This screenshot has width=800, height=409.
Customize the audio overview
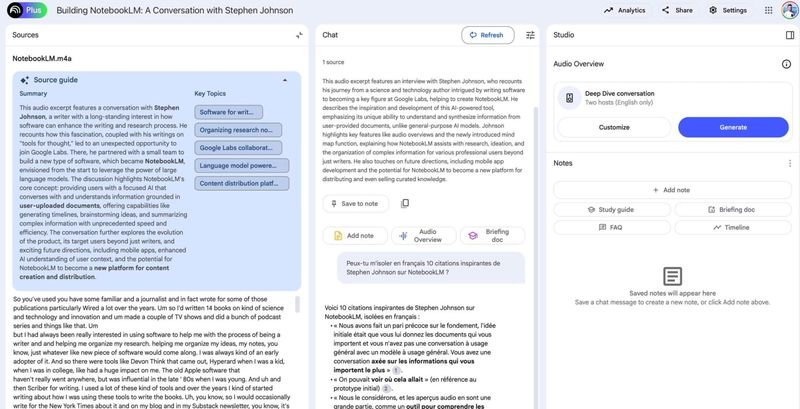click(x=614, y=127)
